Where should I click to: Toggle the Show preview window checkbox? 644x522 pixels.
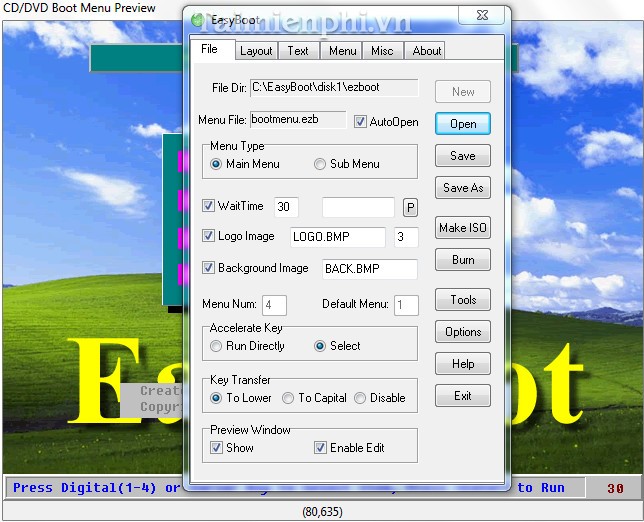point(216,448)
